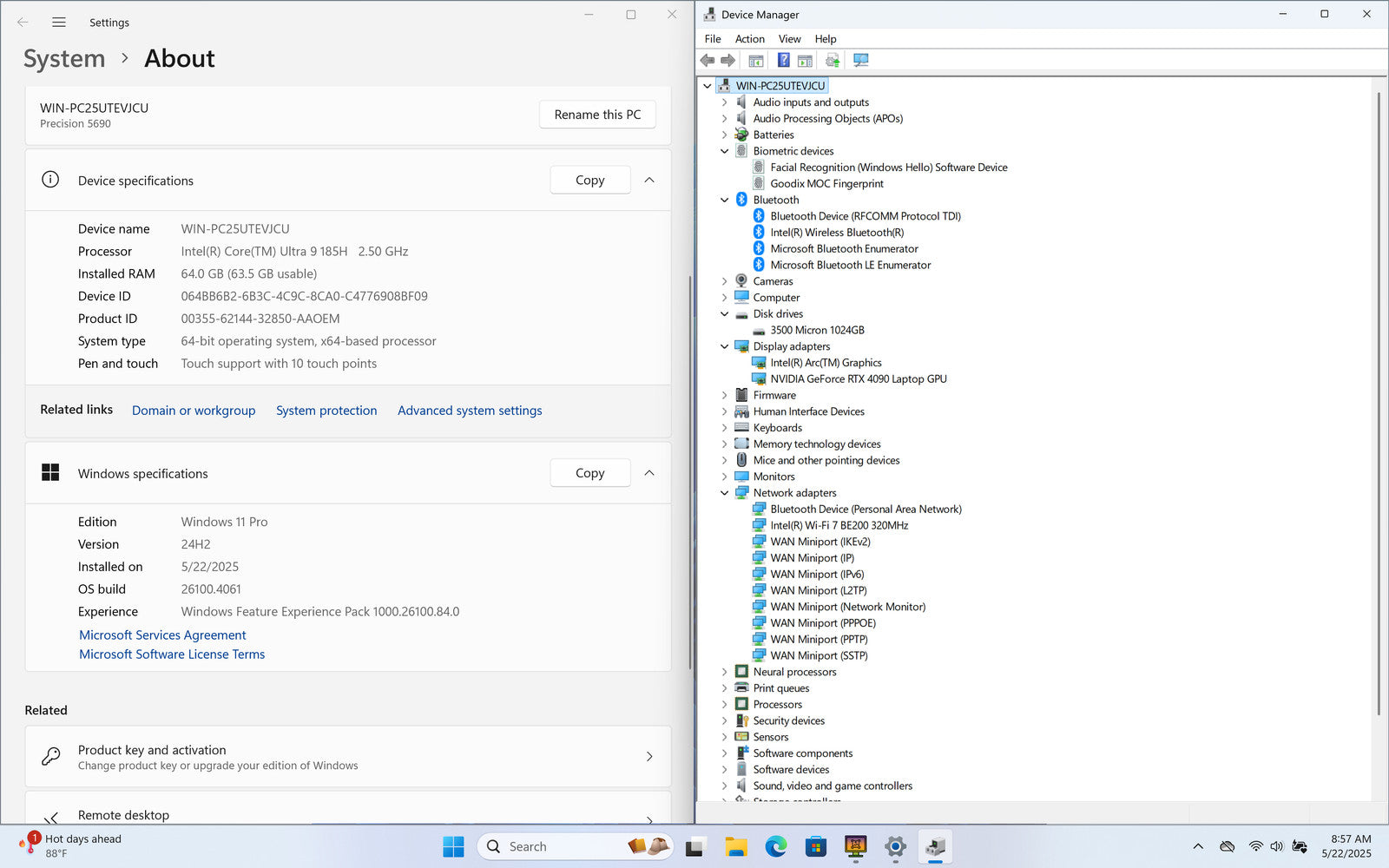Copy the Windows specifications
1389x868 pixels.
(590, 473)
